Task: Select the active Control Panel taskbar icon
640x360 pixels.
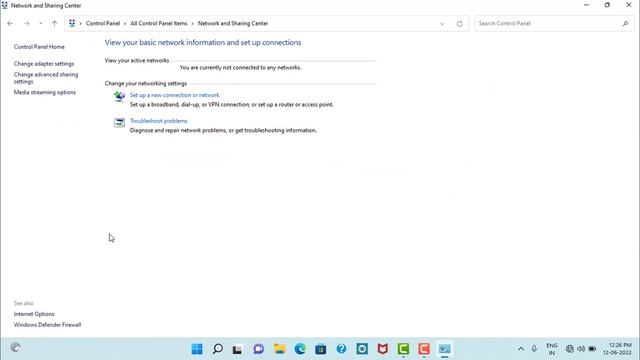Action: point(444,349)
